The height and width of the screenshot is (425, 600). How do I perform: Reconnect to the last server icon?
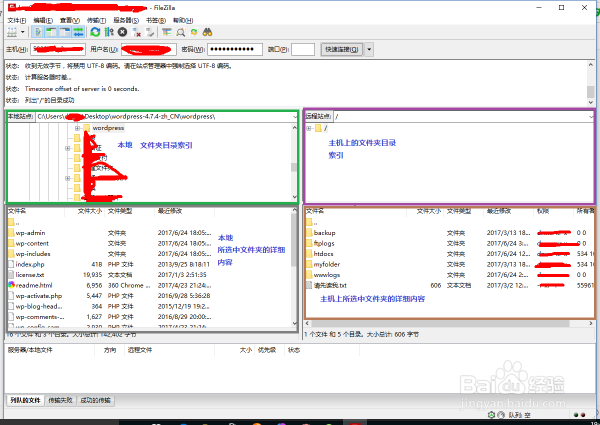(x=150, y=32)
